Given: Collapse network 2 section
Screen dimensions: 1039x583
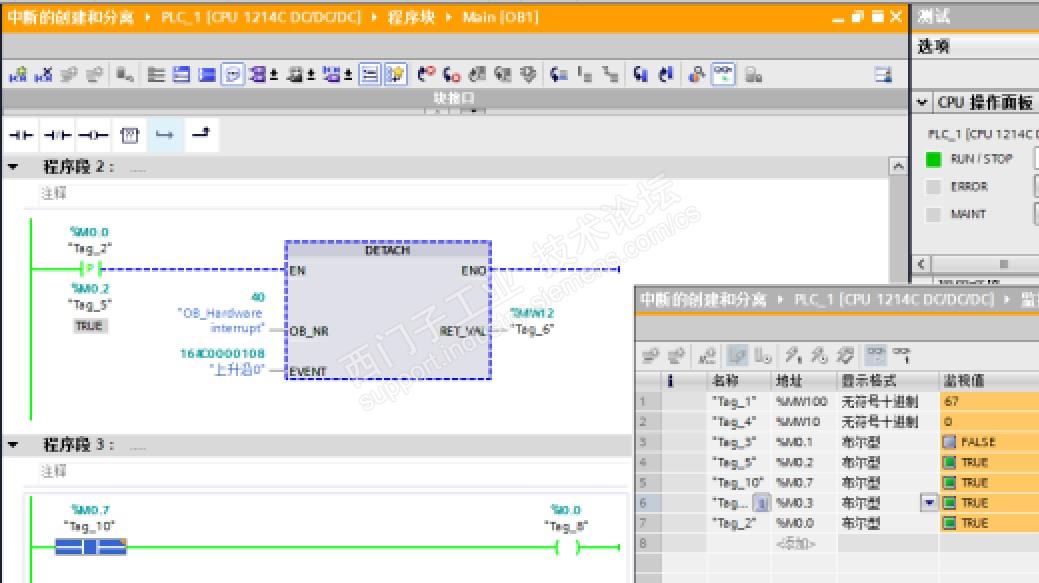Looking at the screenshot, I should point(13,167).
